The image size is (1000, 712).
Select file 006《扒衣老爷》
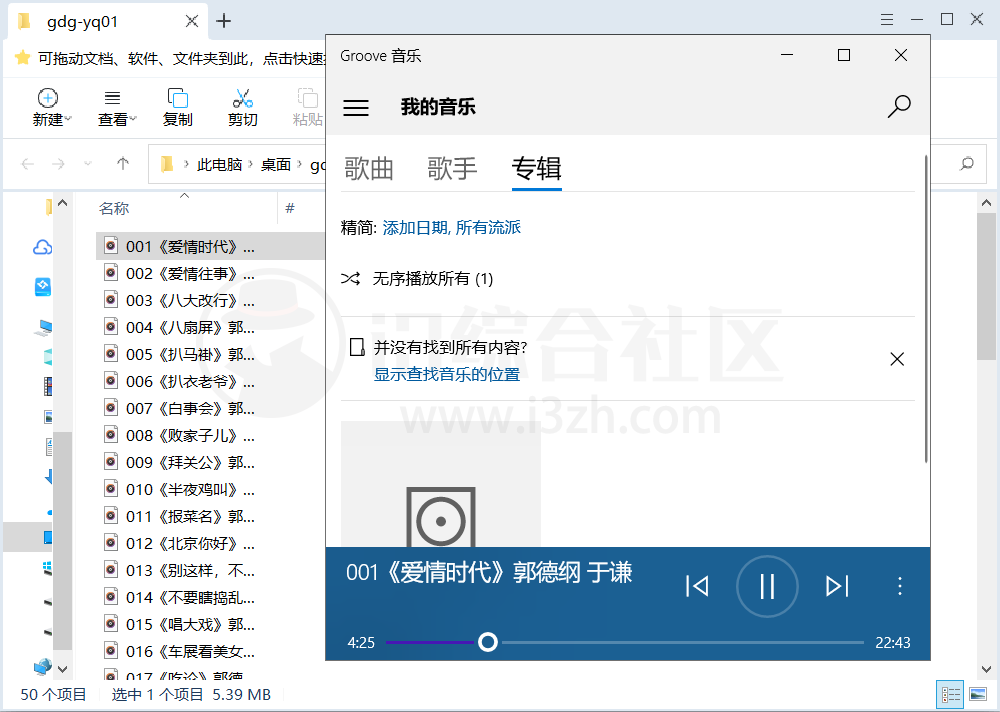pos(190,382)
